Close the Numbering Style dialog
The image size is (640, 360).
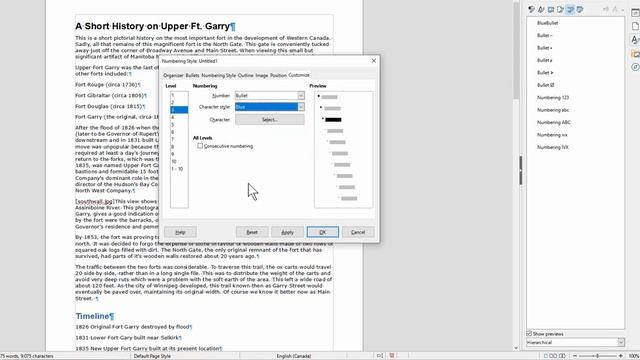point(373,61)
